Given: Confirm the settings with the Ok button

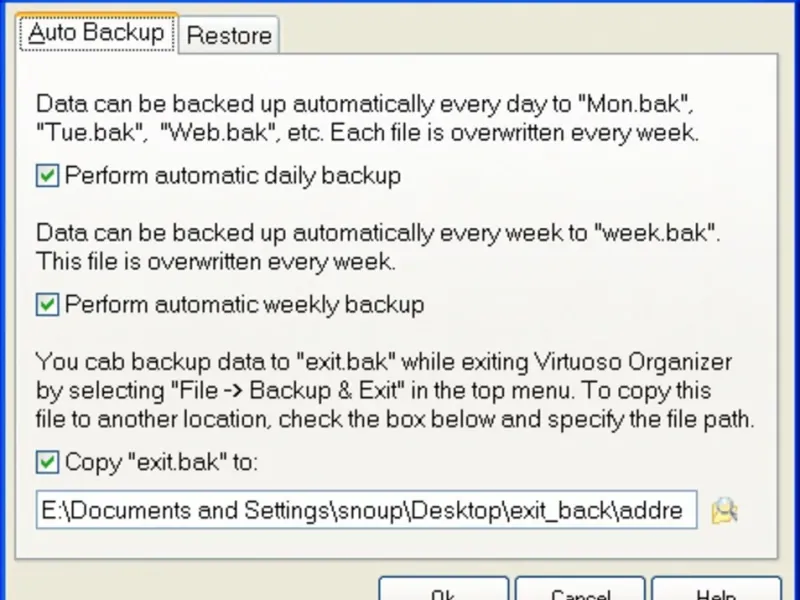Looking at the screenshot, I should coord(443,589).
